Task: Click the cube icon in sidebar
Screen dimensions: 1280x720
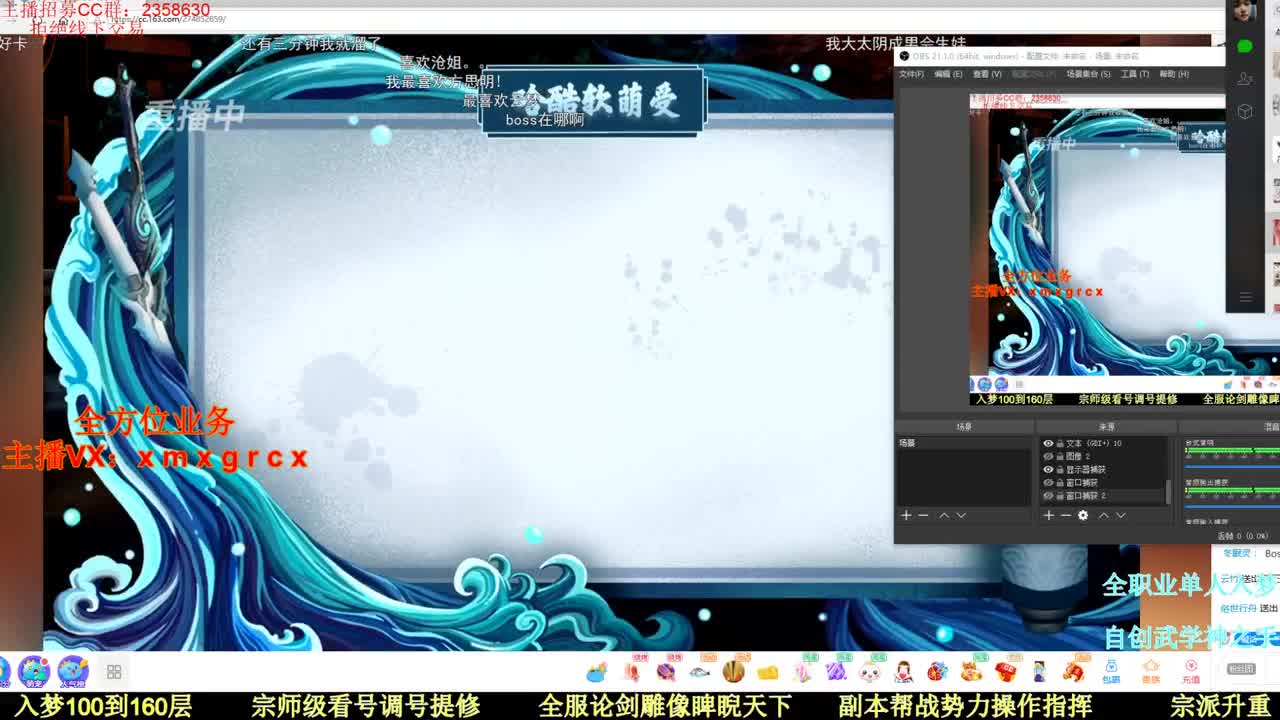Action: click(x=1245, y=111)
